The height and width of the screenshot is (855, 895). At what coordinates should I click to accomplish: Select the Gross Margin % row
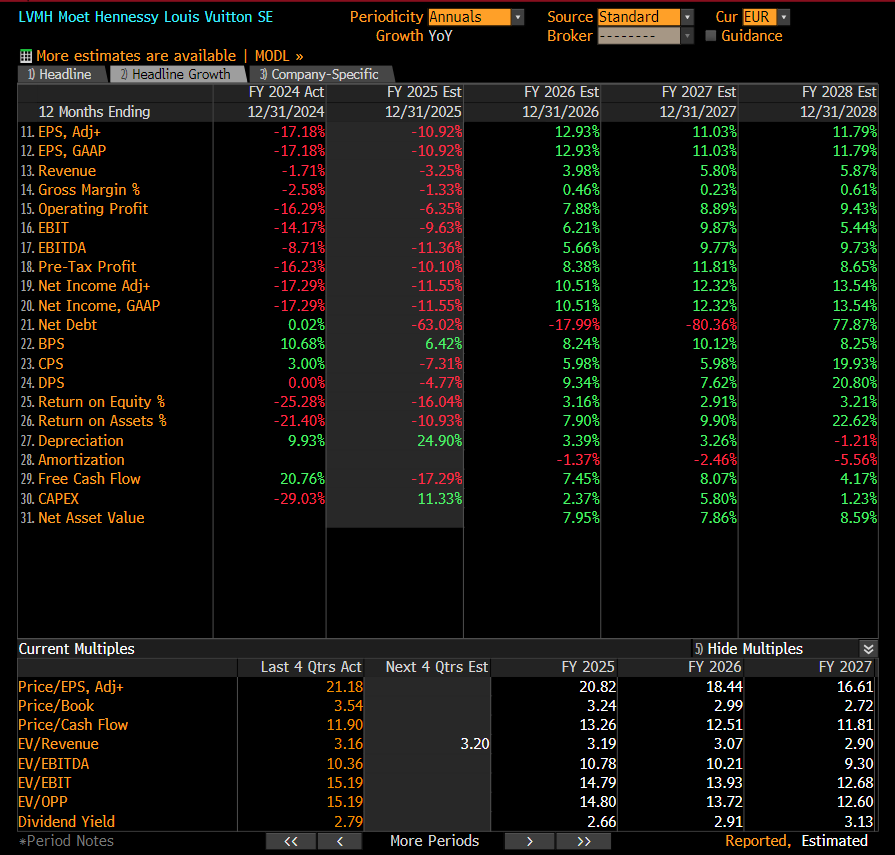pos(88,190)
